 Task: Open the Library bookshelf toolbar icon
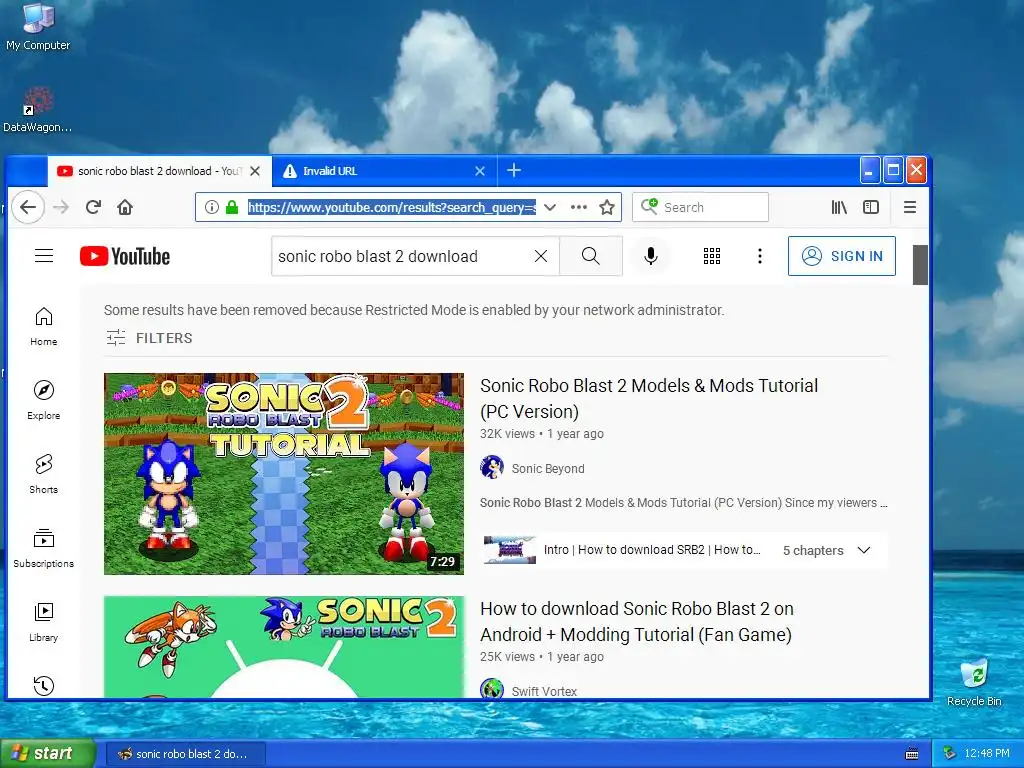point(839,207)
